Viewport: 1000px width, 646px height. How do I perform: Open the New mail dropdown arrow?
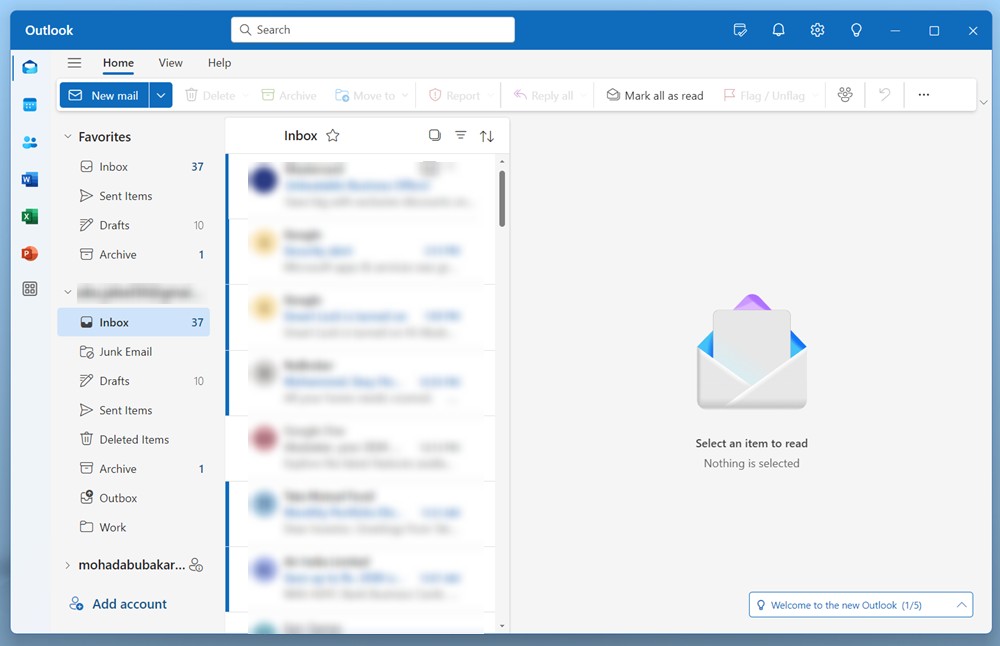coord(161,95)
